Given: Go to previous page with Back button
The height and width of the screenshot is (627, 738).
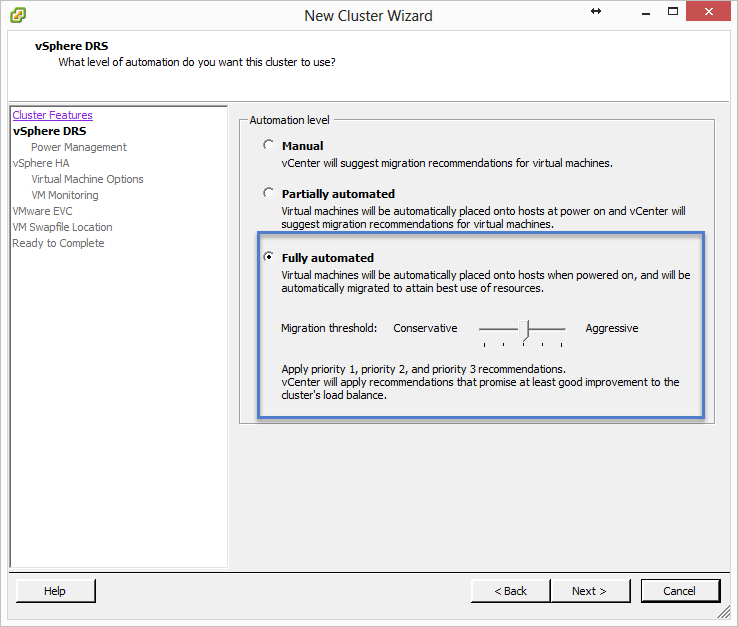Looking at the screenshot, I should coord(511,591).
